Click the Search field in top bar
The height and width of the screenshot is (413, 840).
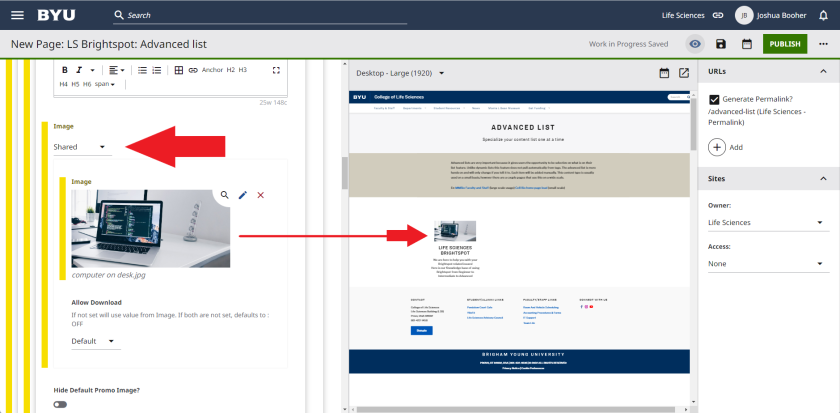click(x=200, y=15)
